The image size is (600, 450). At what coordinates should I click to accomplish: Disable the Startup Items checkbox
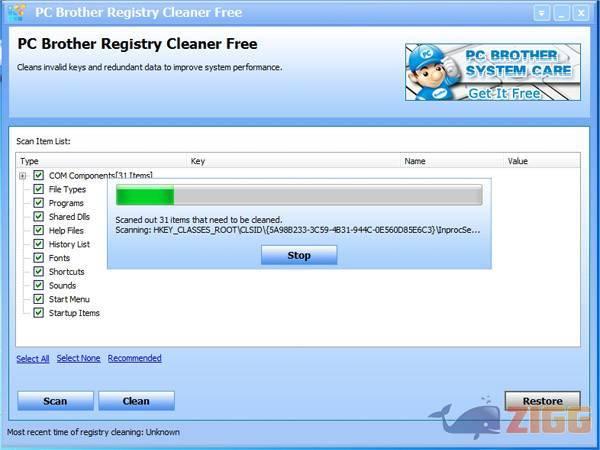(x=38, y=313)
